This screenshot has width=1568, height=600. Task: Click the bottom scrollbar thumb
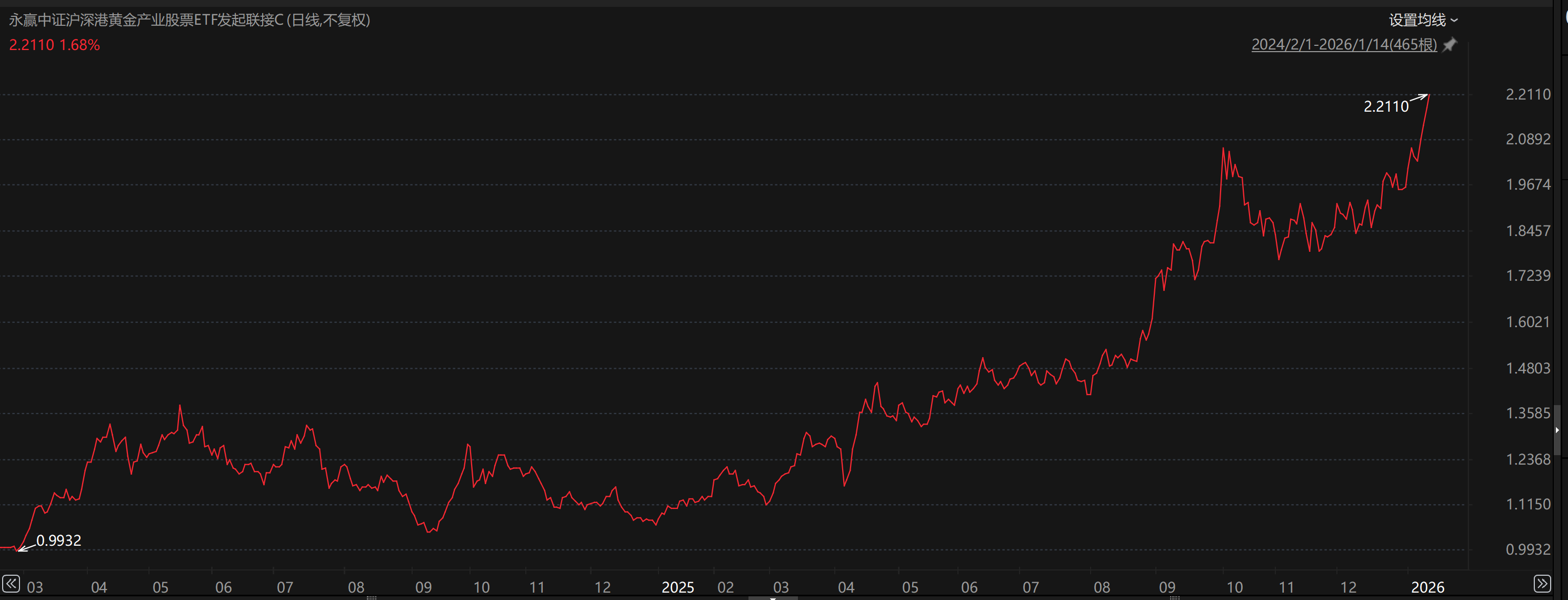pos(773,597)
